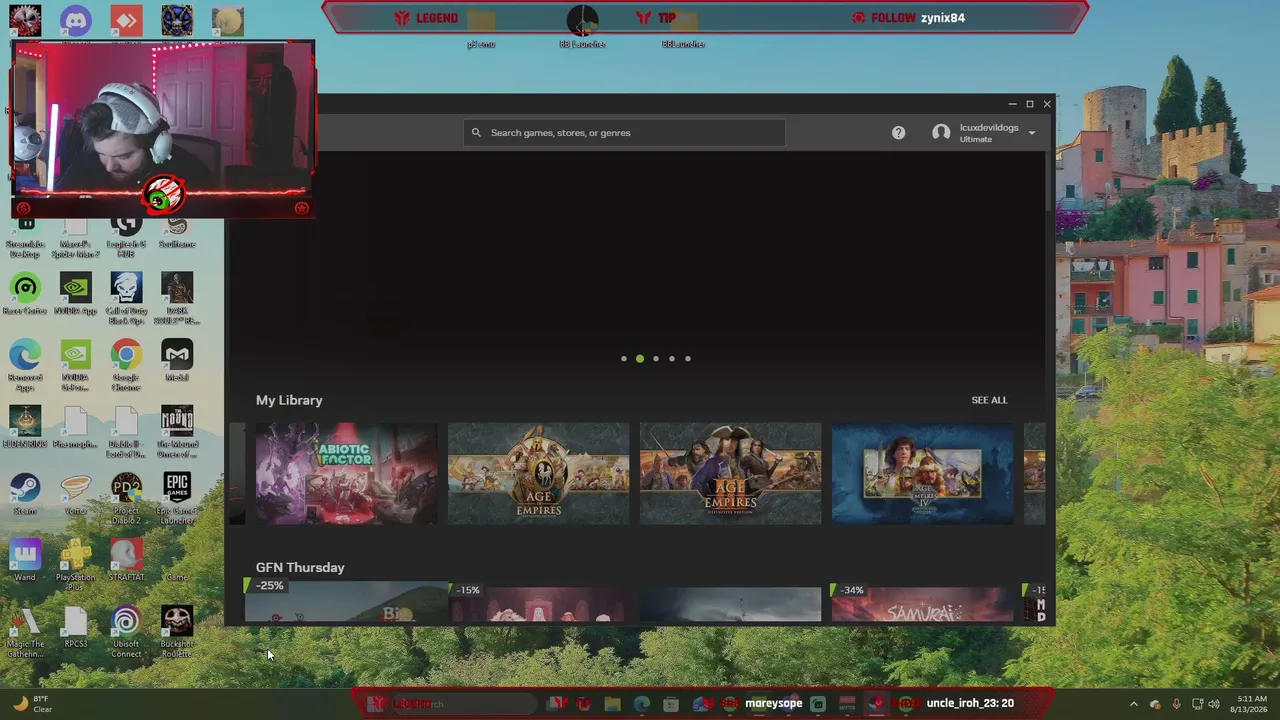Launch Ubisoft Connect from the desktop
The width and height of the screenshot is (1280, 720).
tap(126, 632)
